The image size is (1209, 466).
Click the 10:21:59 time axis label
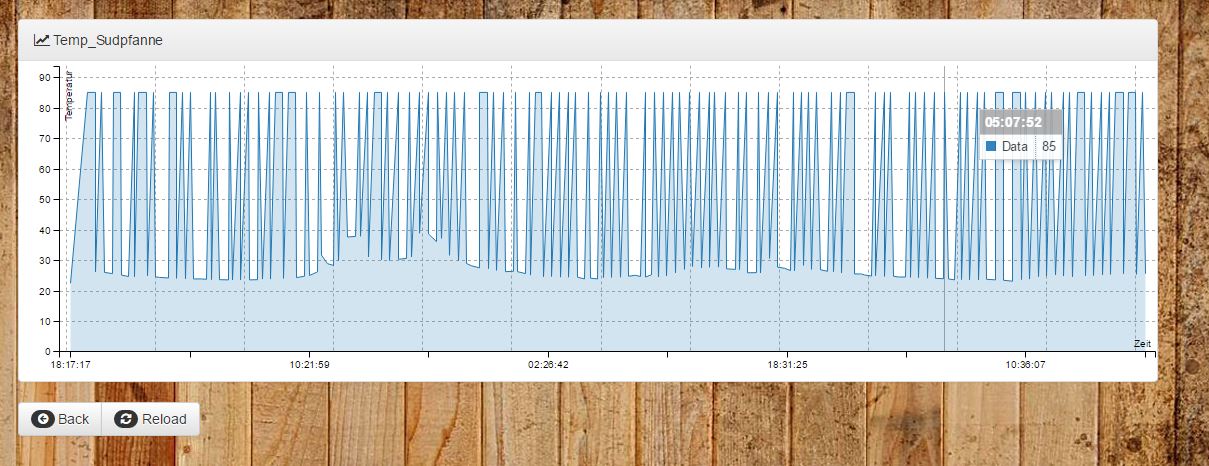[x=309, y=365]
